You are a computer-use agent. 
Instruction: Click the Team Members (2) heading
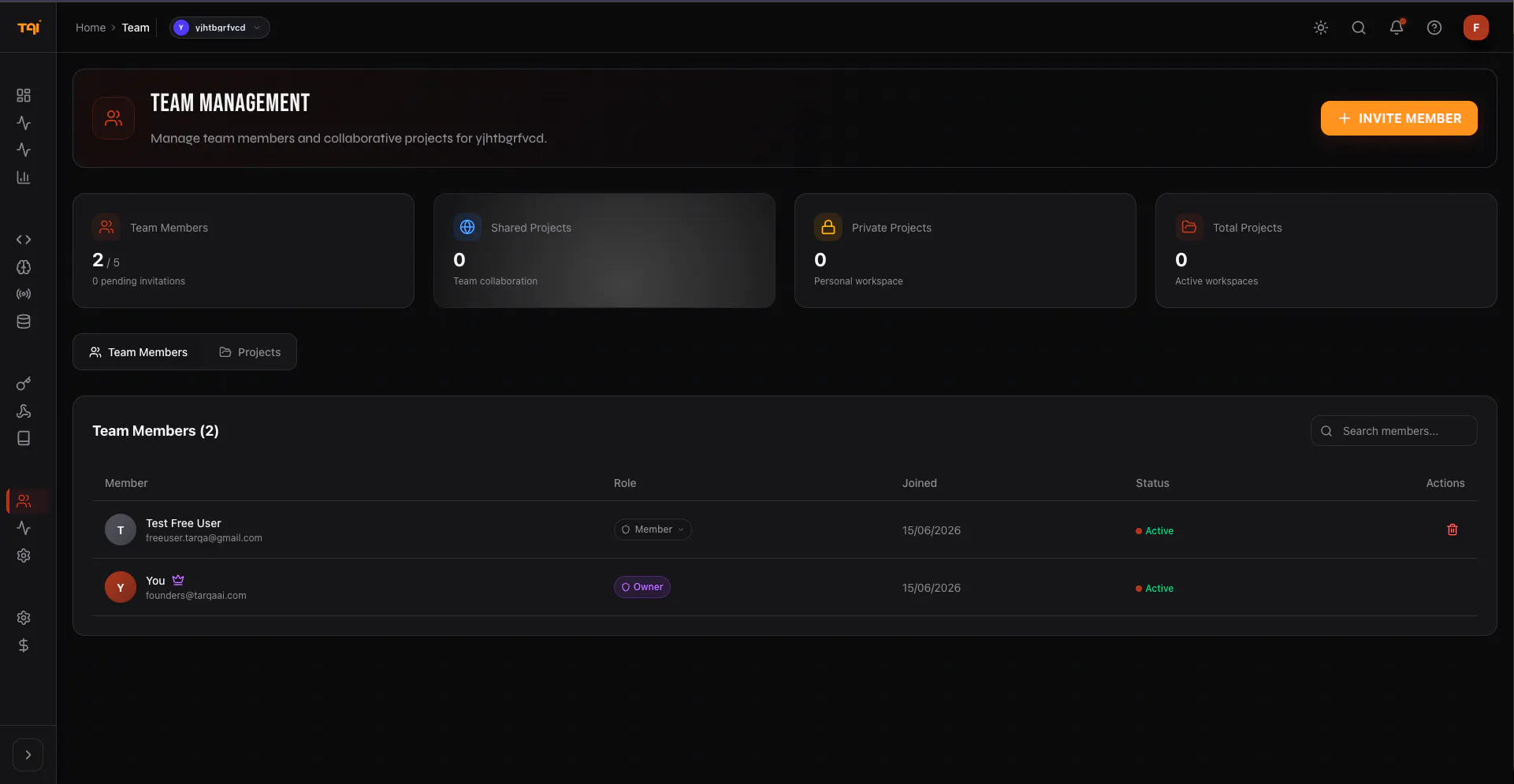156,431
